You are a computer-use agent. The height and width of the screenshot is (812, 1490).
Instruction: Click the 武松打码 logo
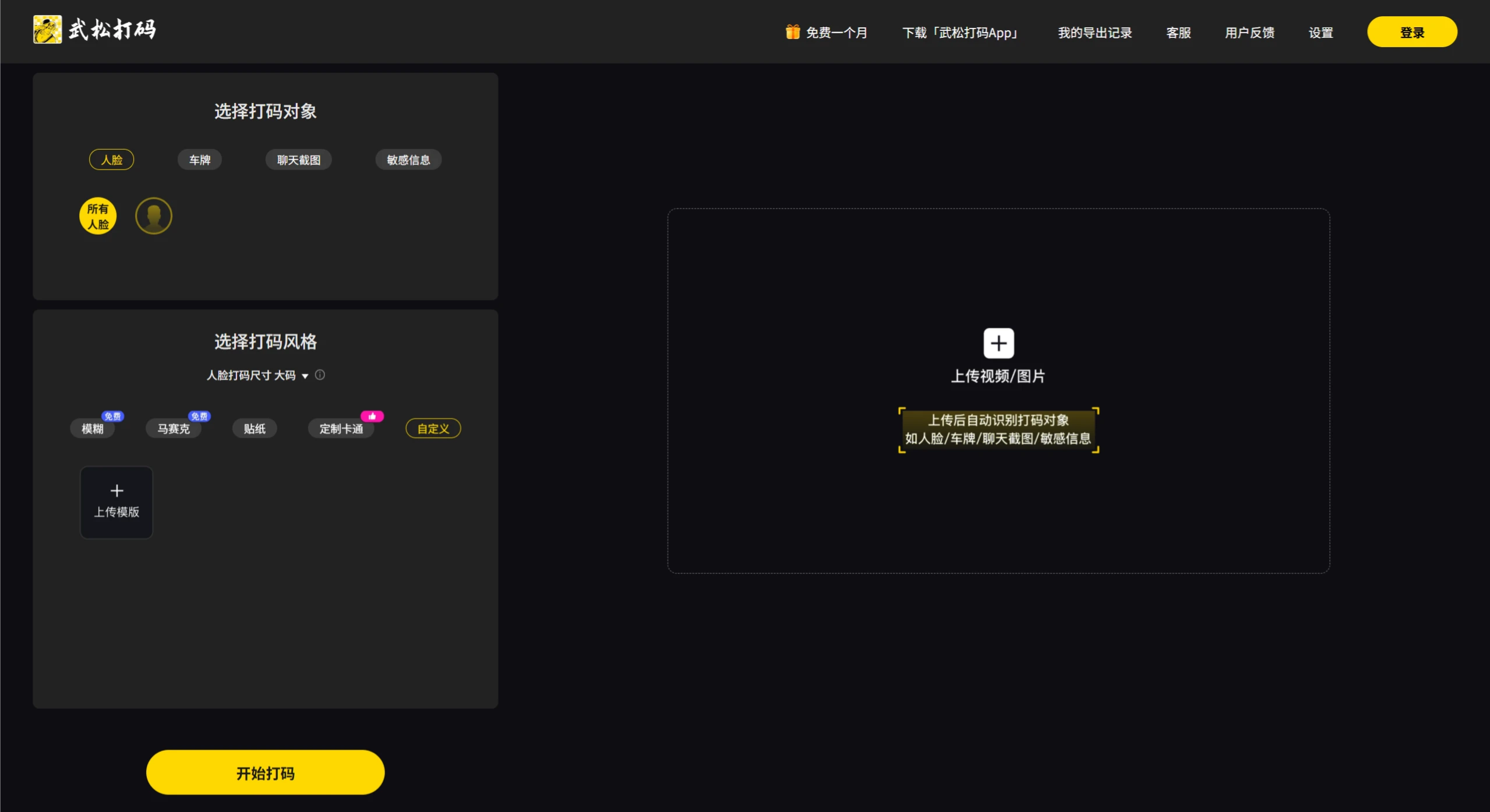[95, 29]
